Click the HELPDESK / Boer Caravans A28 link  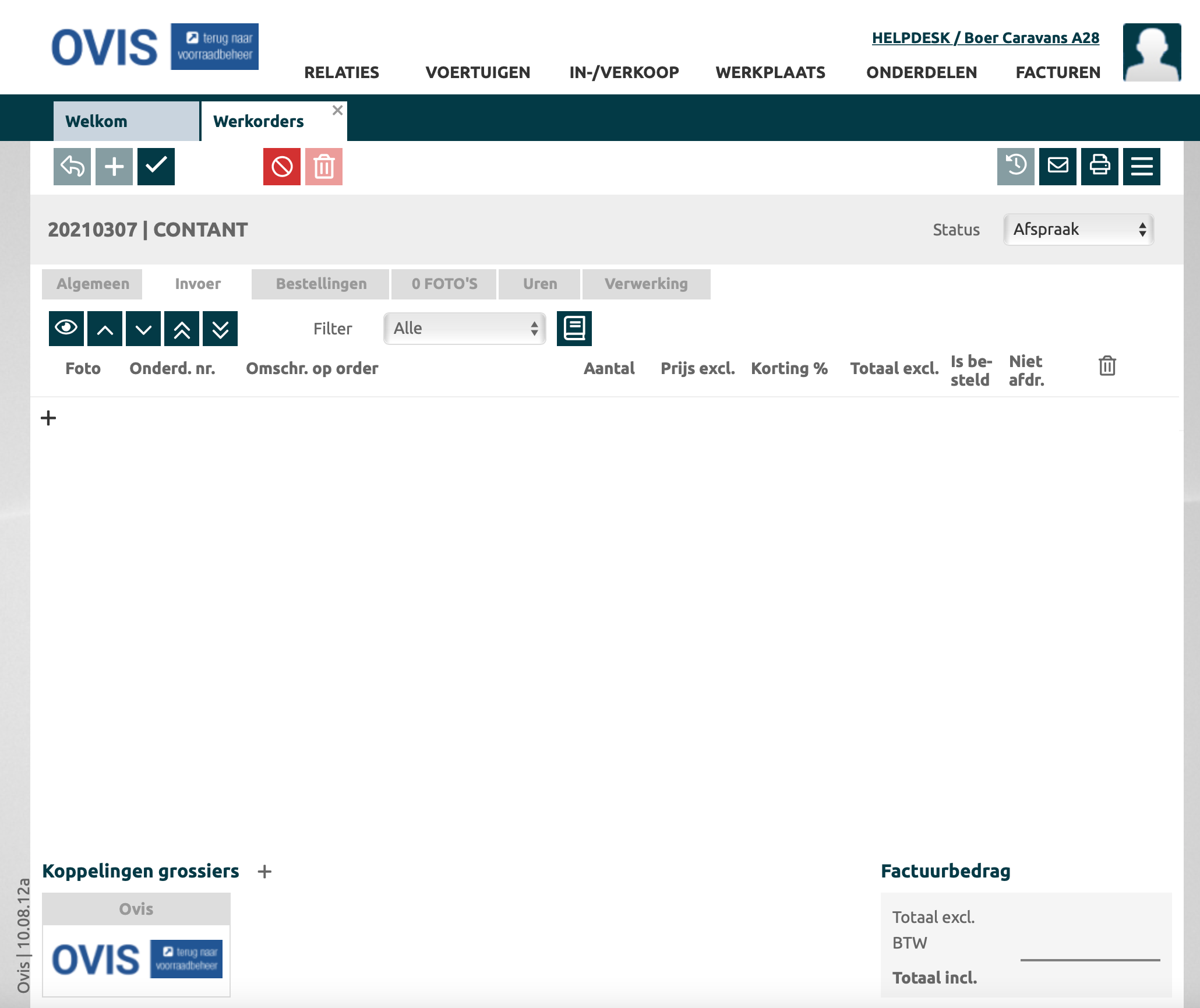[985, 38]
